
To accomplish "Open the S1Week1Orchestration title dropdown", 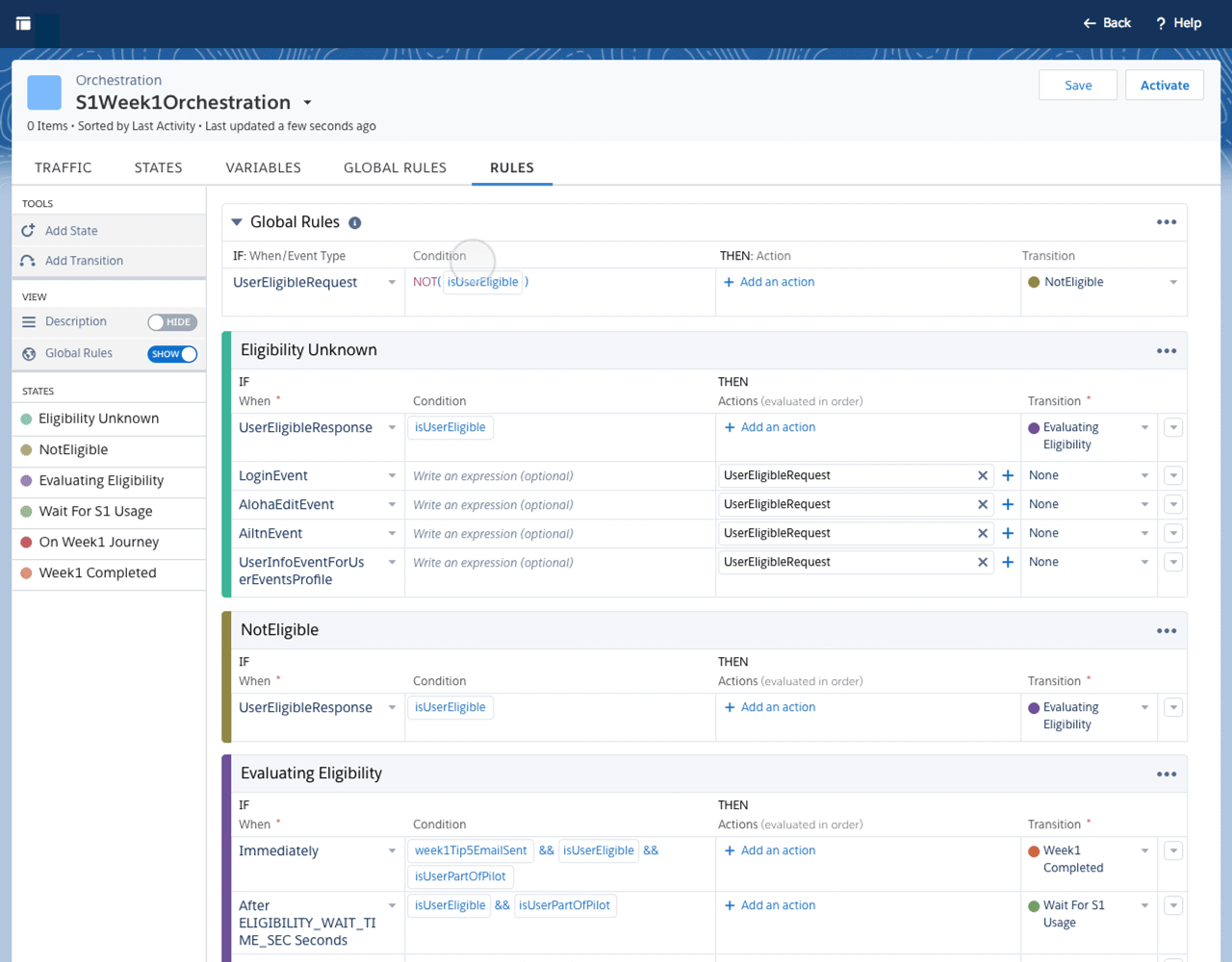I will pyautogui.click(x=308, y=103).
